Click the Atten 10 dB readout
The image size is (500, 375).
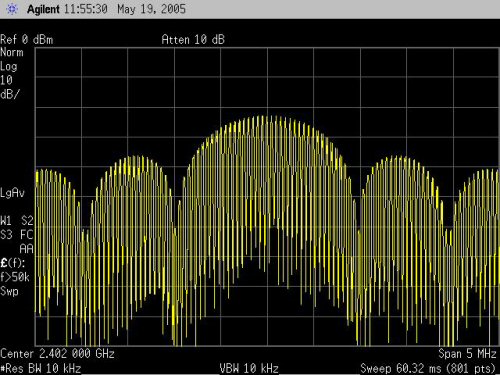pos(193,40)
